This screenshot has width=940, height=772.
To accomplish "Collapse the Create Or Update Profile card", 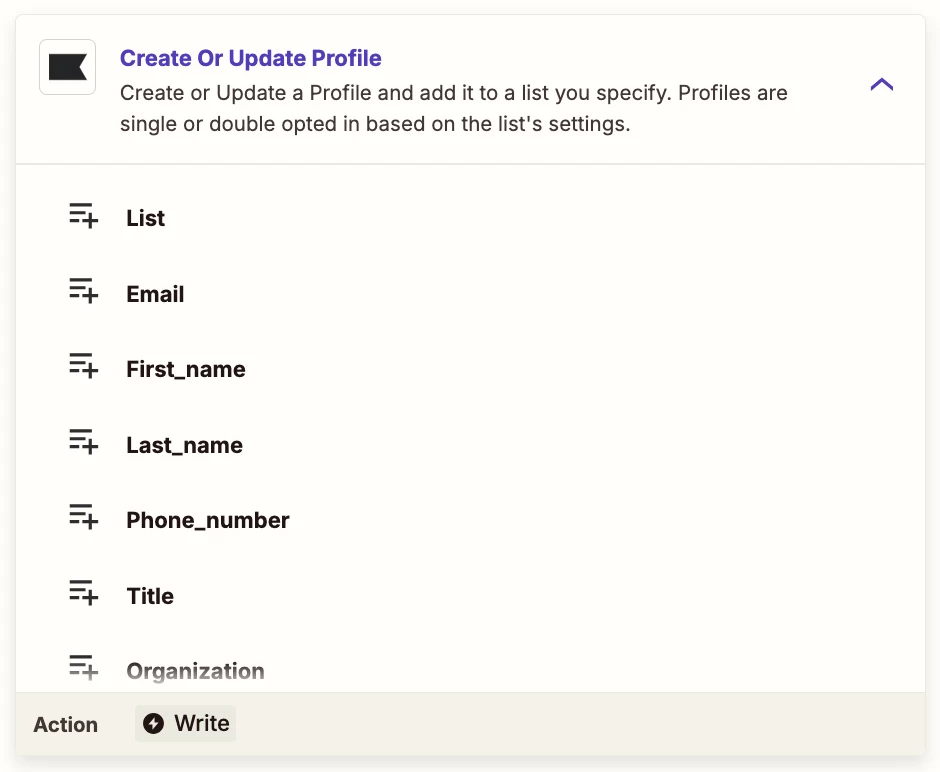I will (881, 85).
